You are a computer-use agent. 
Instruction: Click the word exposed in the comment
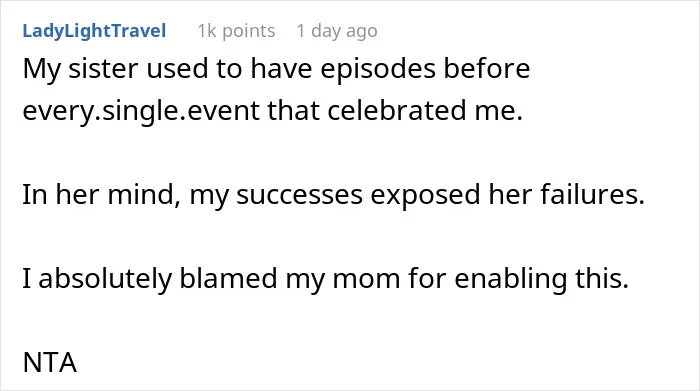(x=425, y=196)
